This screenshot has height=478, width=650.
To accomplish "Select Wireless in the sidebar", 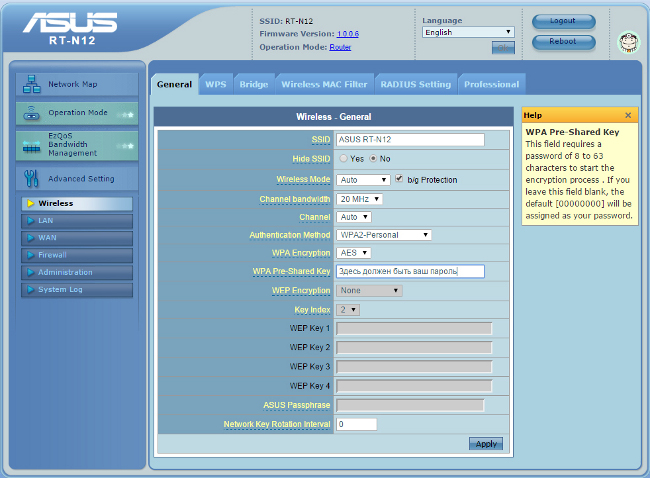I will click(77, 204).
